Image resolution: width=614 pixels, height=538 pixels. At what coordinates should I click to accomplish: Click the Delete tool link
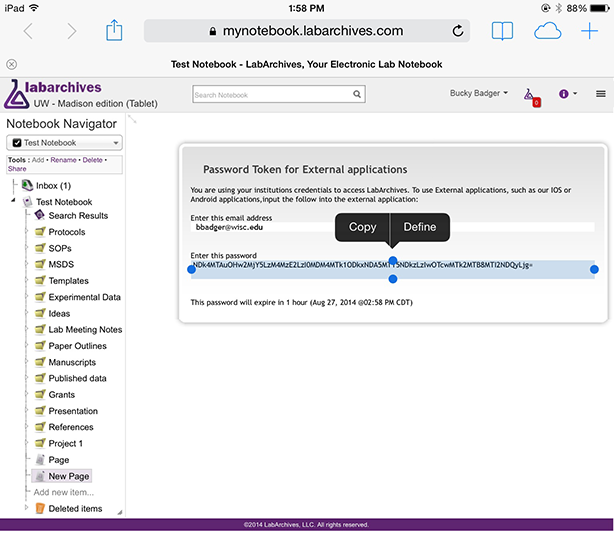92,160
